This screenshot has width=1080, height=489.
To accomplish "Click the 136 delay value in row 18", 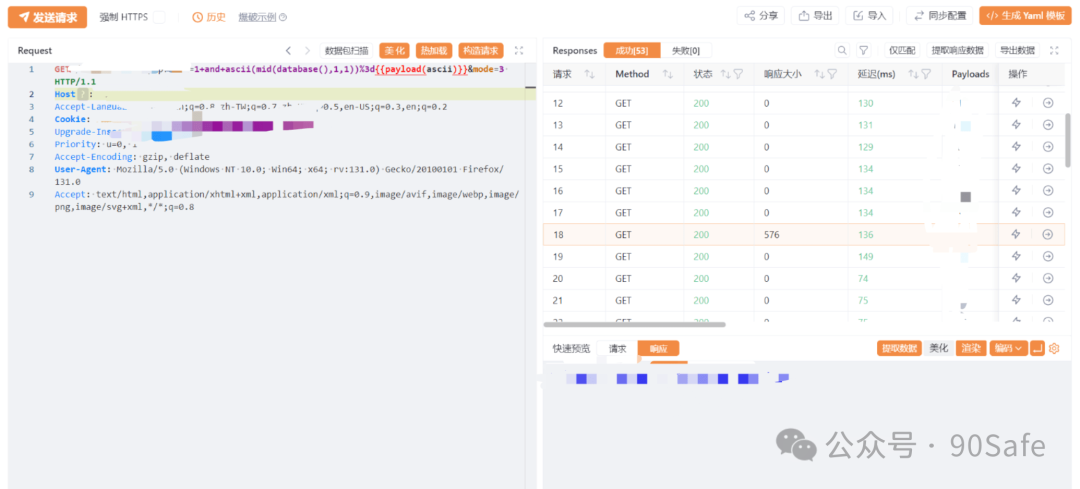I will point(865,235).
